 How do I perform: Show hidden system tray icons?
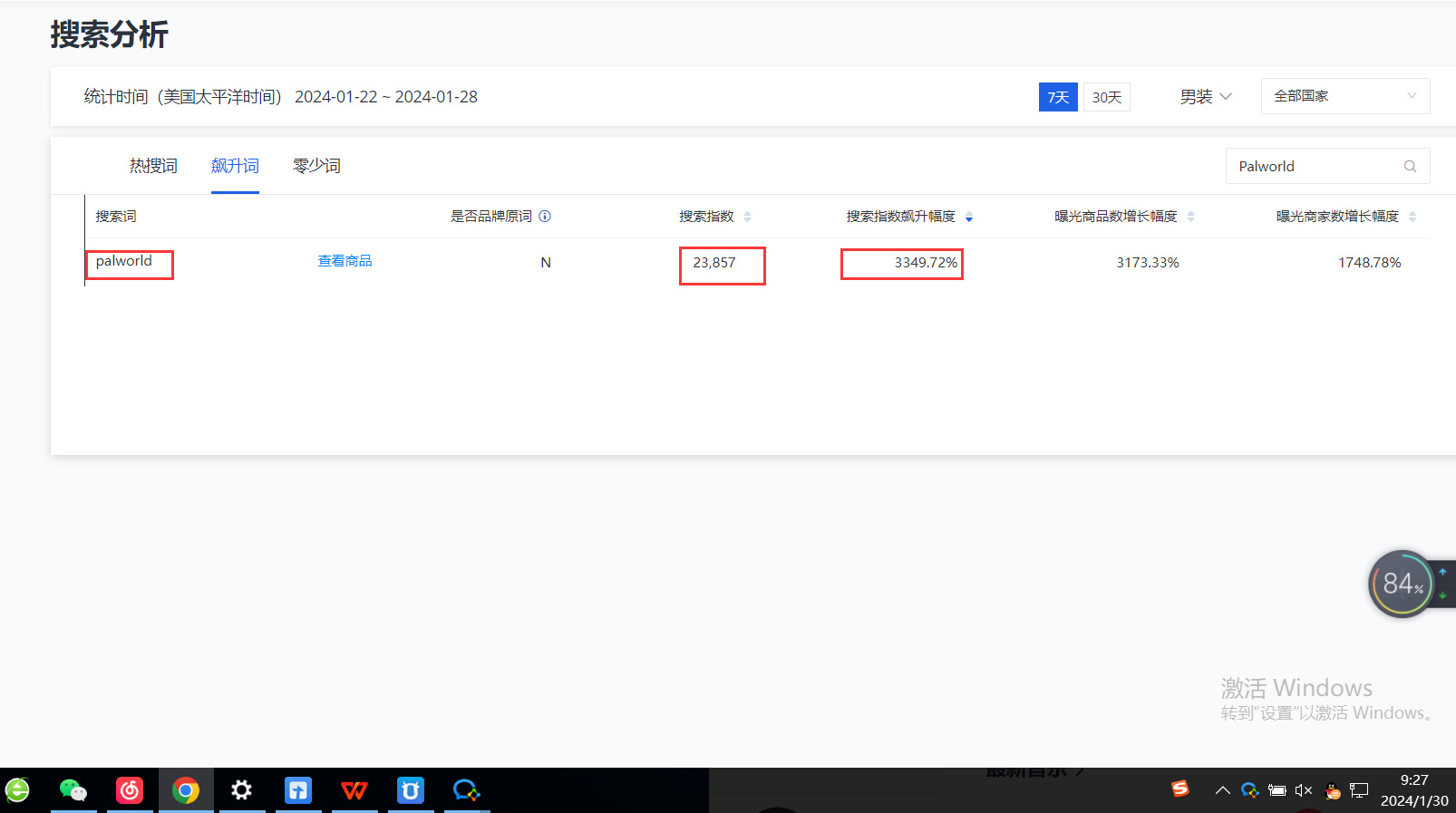click(x=1222, y=790)
